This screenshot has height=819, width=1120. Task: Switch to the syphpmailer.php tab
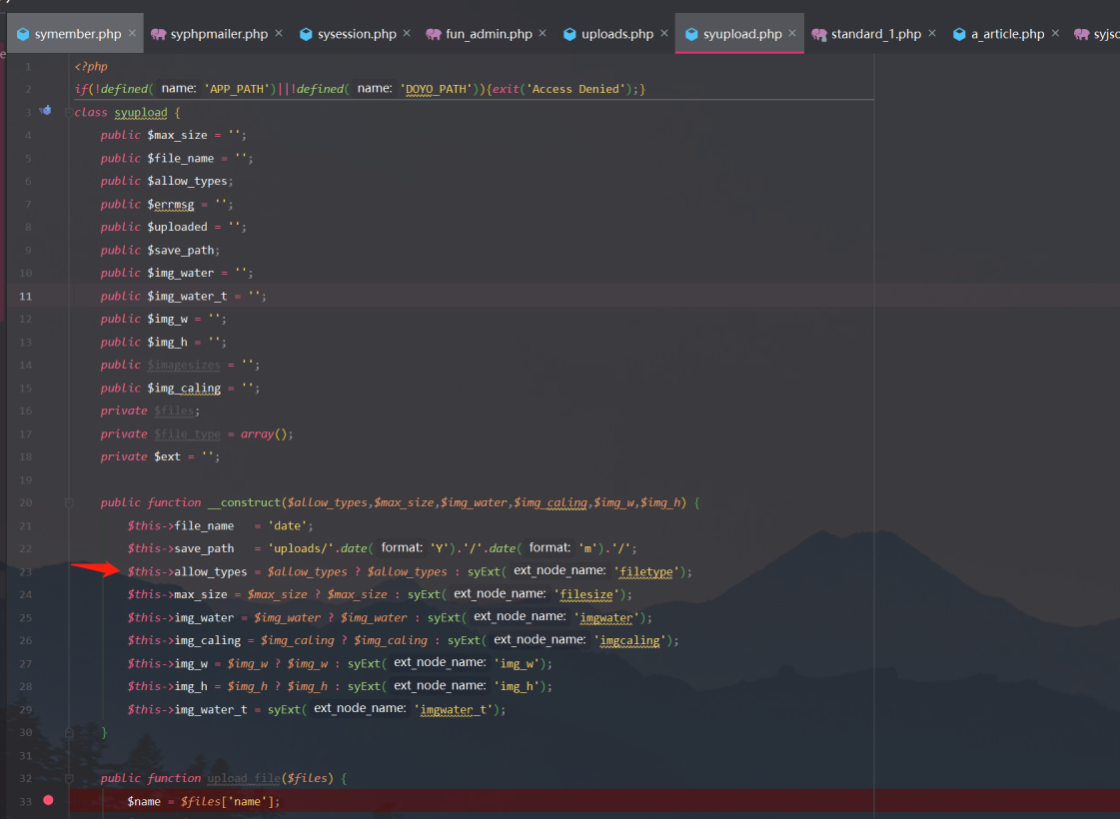tap(219, 34)
